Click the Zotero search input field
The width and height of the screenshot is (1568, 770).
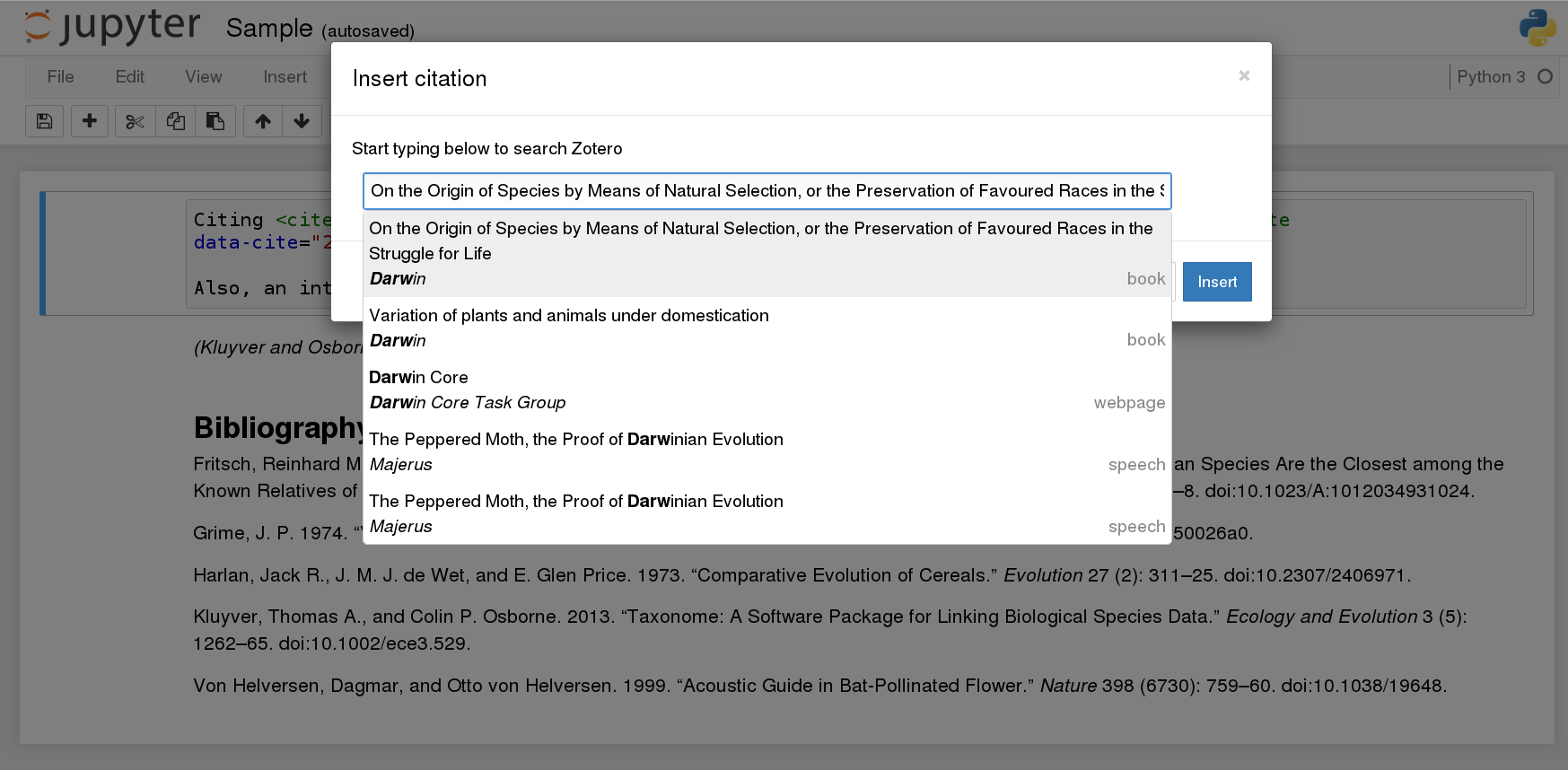[x=767, y=191]
